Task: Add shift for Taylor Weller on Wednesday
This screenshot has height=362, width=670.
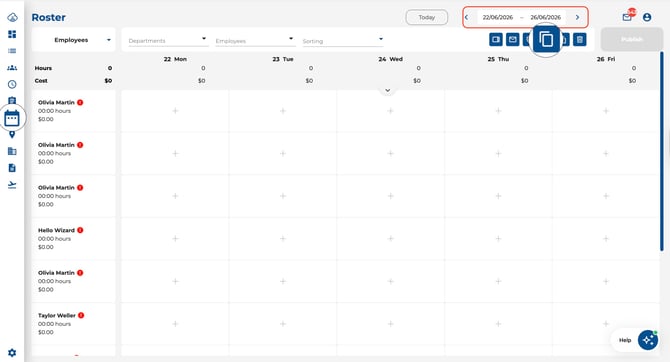Action: point(391,324)
